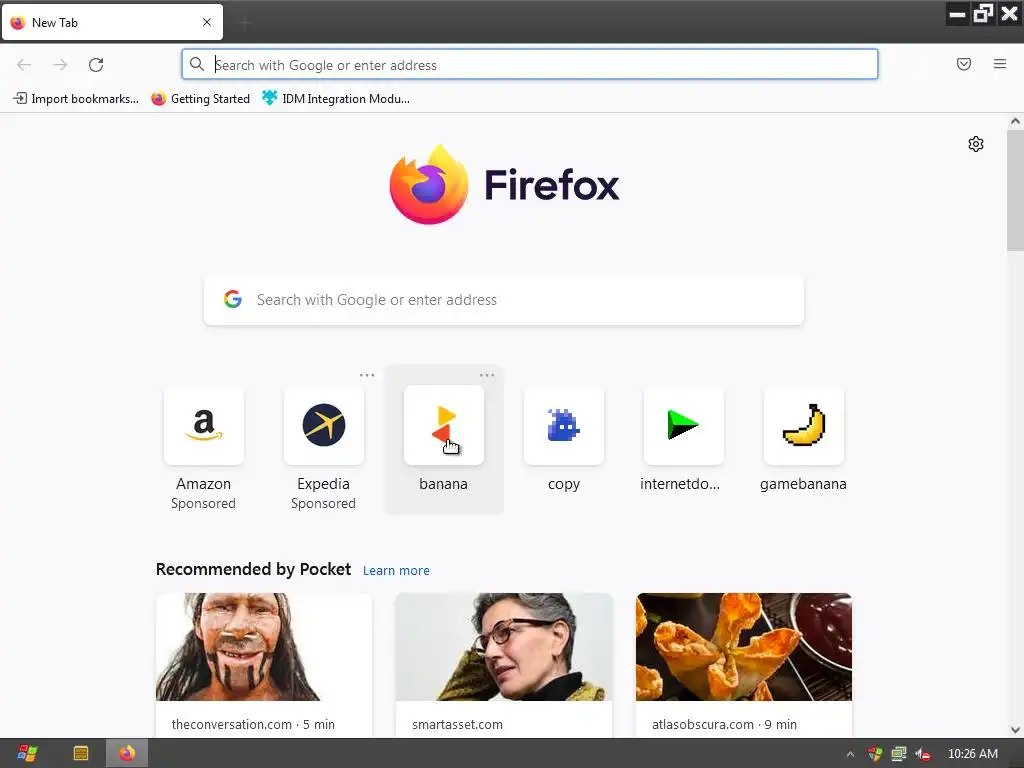Image resolution: width=1024 pixels, height=768 pixels.
Task: Click the Firefox logo image
Action: tap(429, 185)
